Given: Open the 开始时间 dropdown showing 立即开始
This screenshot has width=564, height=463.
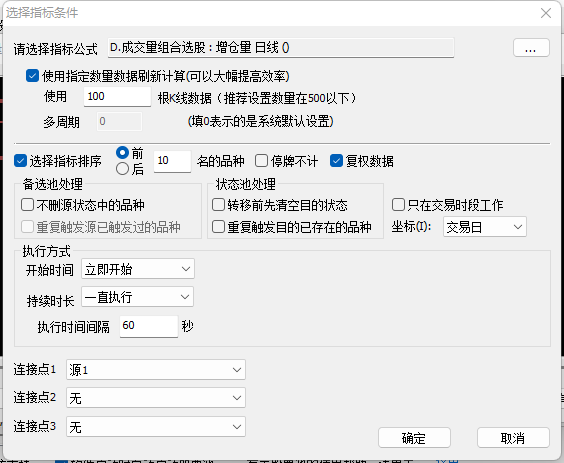Looking at the screenshot, I should (x=138, y=269).
